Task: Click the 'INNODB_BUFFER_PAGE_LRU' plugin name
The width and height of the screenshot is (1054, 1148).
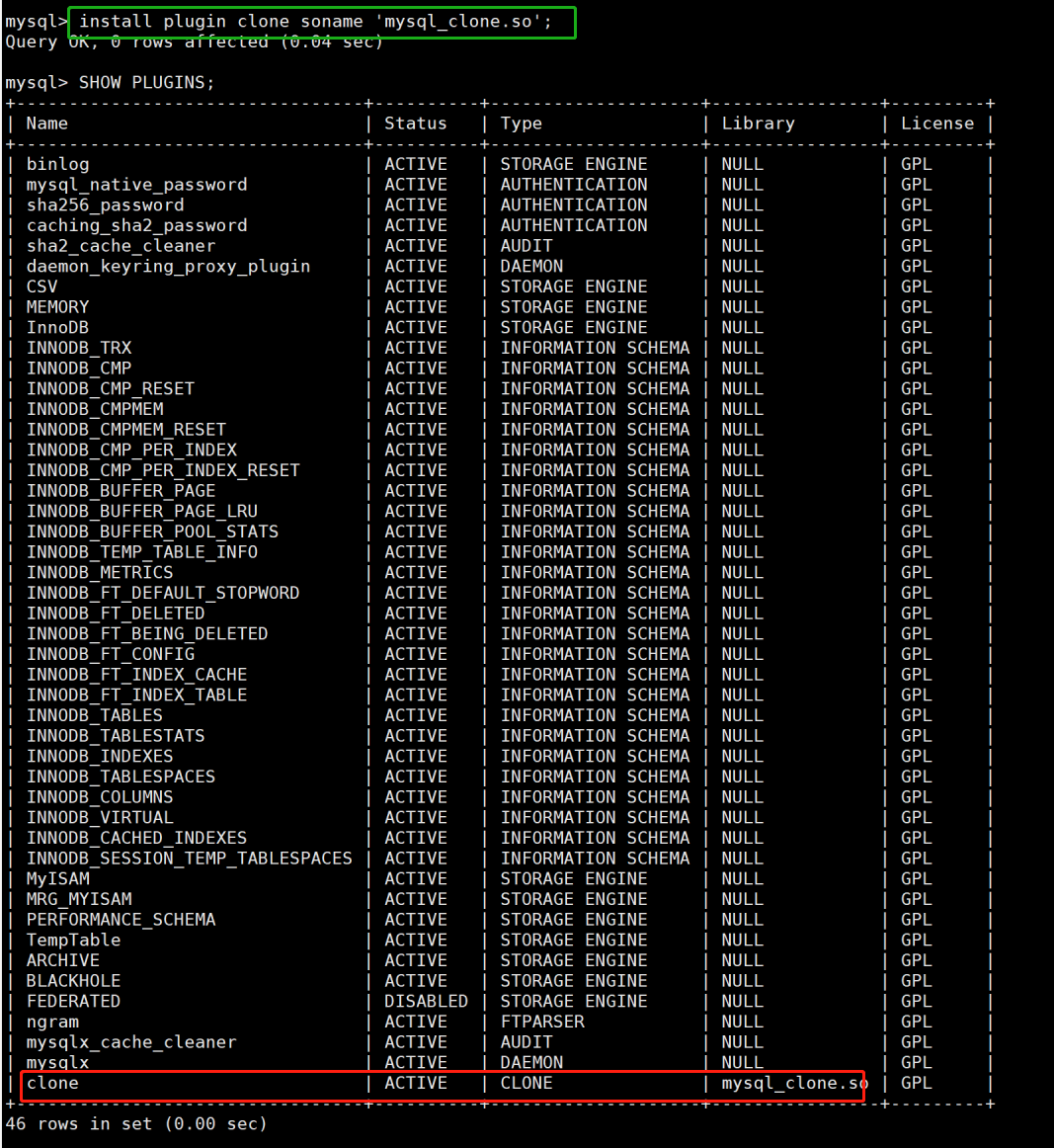Action: tap(142, 511)
